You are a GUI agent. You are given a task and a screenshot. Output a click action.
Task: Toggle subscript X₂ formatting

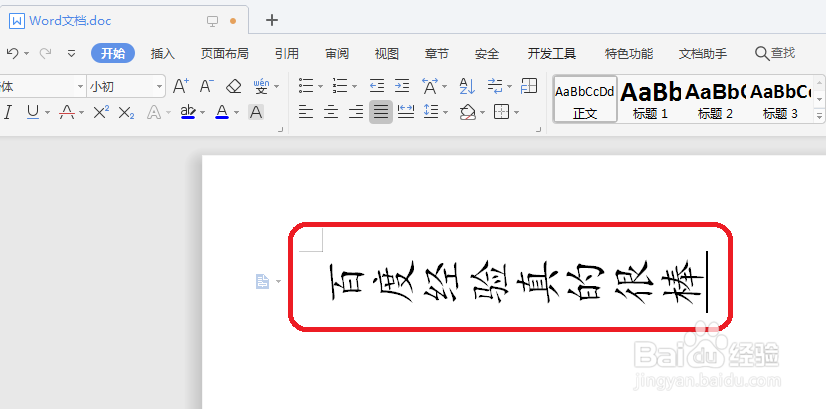click(126, 112)
